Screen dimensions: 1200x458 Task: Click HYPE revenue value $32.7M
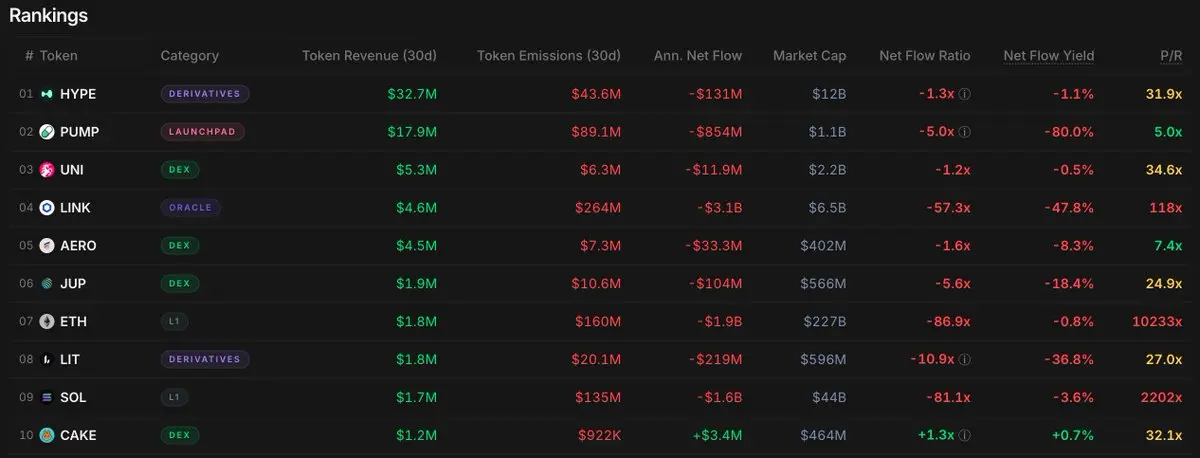[412, 94]
